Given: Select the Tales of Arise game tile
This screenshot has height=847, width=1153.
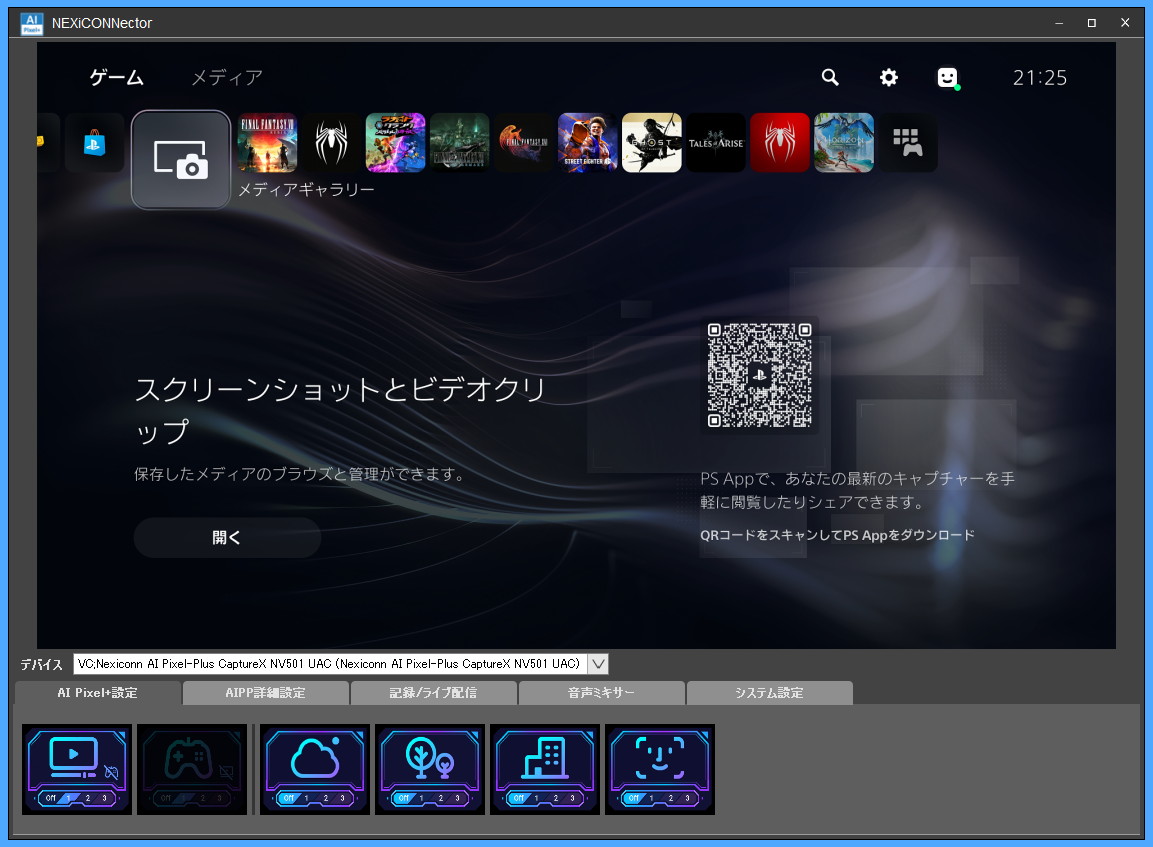Looking at the screenshot, I should click(x=715, y=143).
